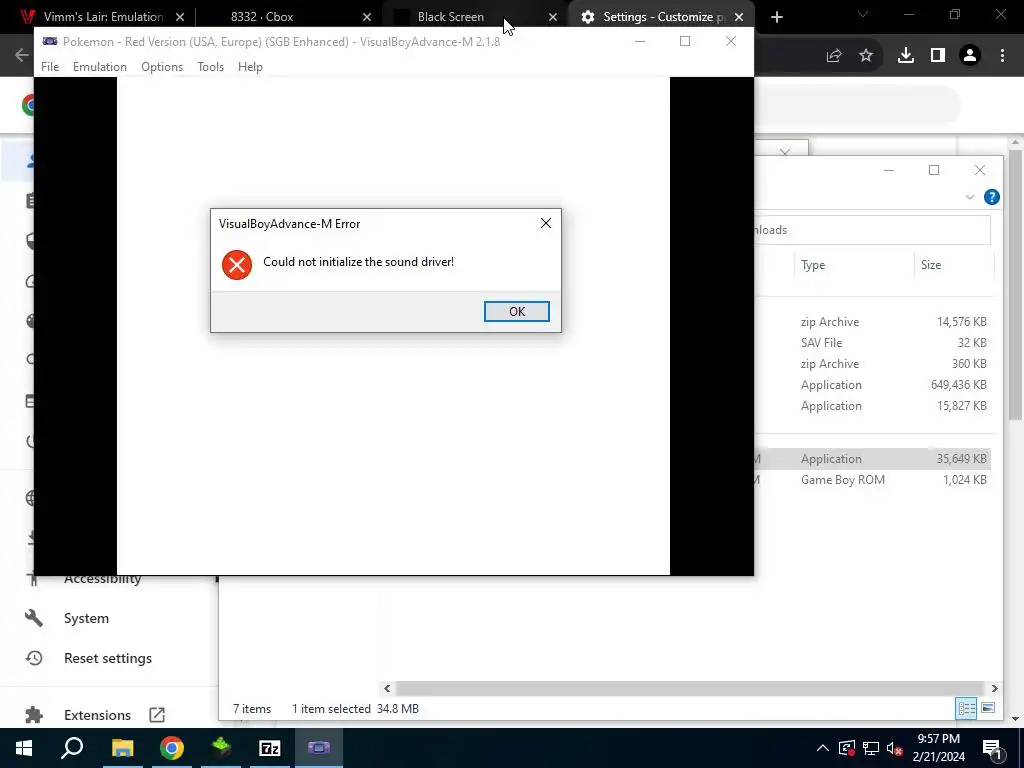
Task: Bookmark this page with the star icon
Action: pyautogui.click(x=866, y=56)
